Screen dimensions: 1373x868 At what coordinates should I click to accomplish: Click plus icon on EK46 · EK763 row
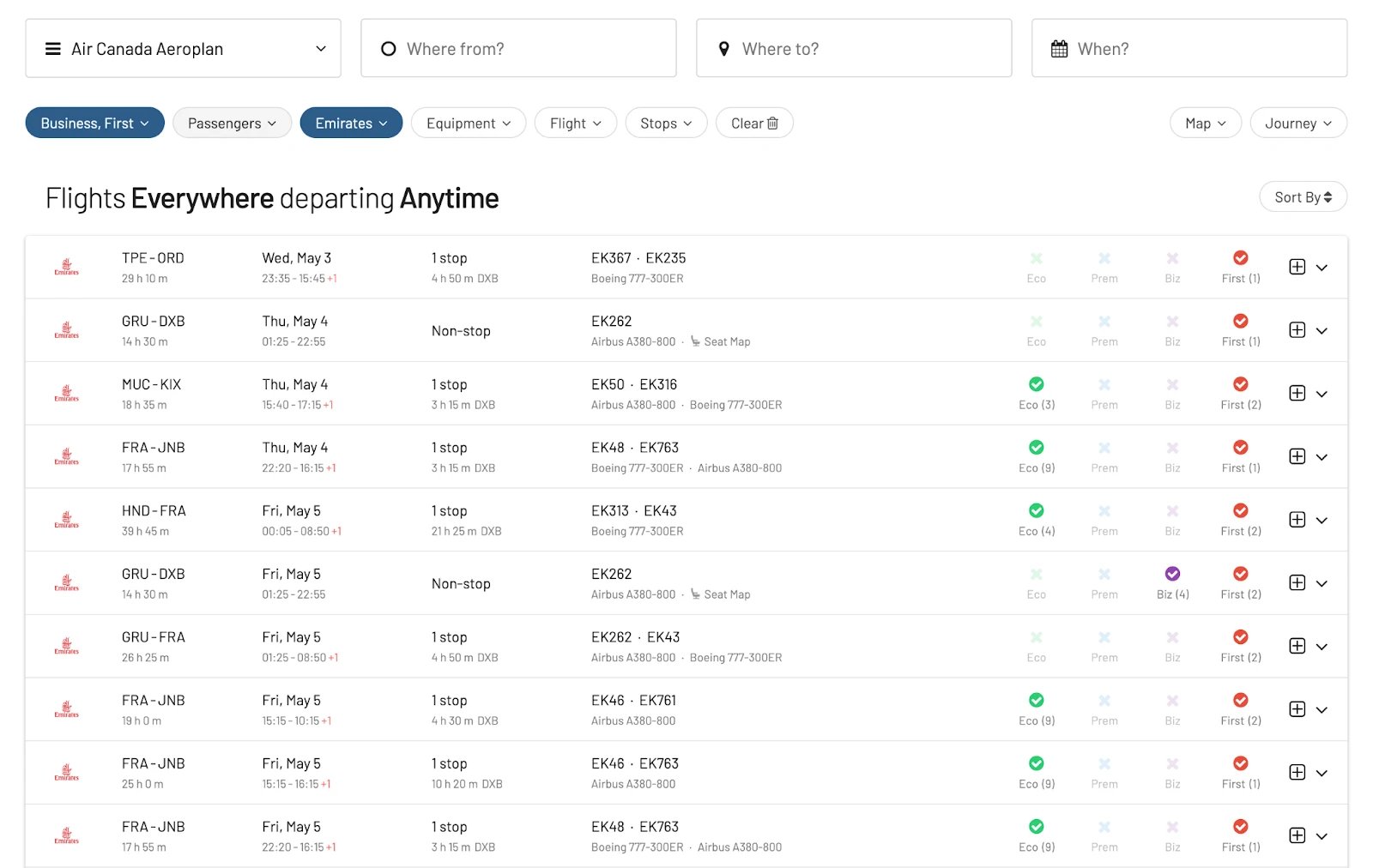[1297, 773]
